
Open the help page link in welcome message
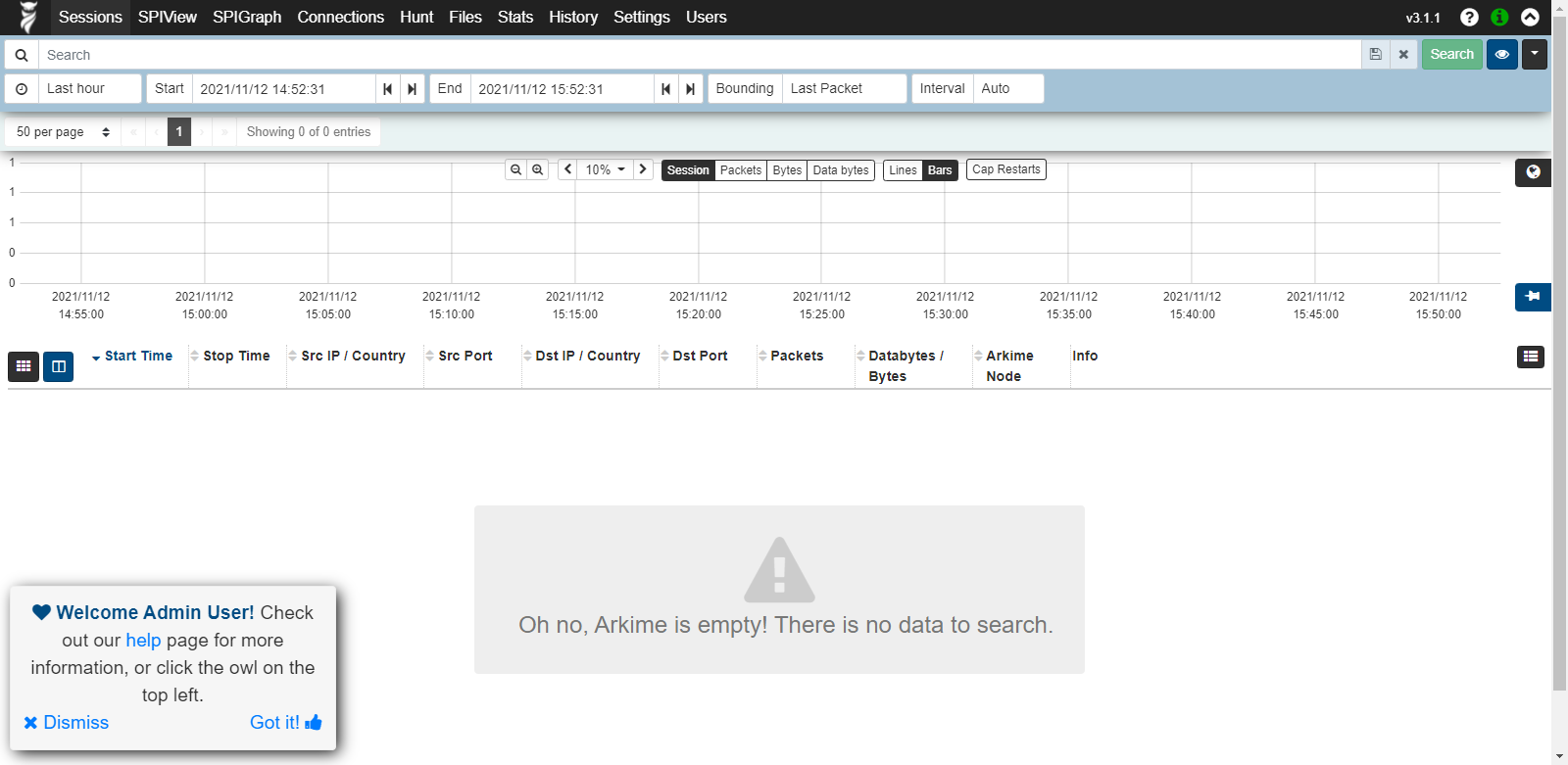tap(143, 640)
